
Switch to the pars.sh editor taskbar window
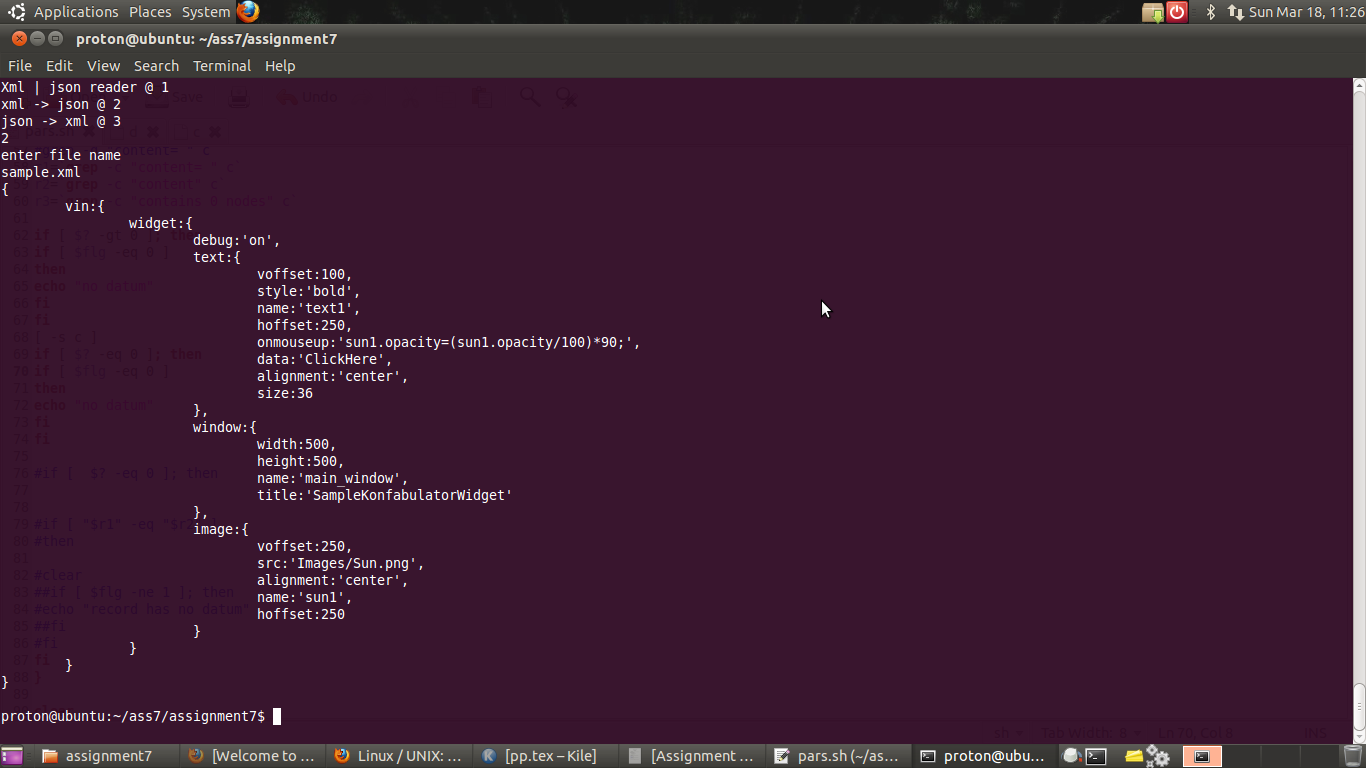pos(838,756)
